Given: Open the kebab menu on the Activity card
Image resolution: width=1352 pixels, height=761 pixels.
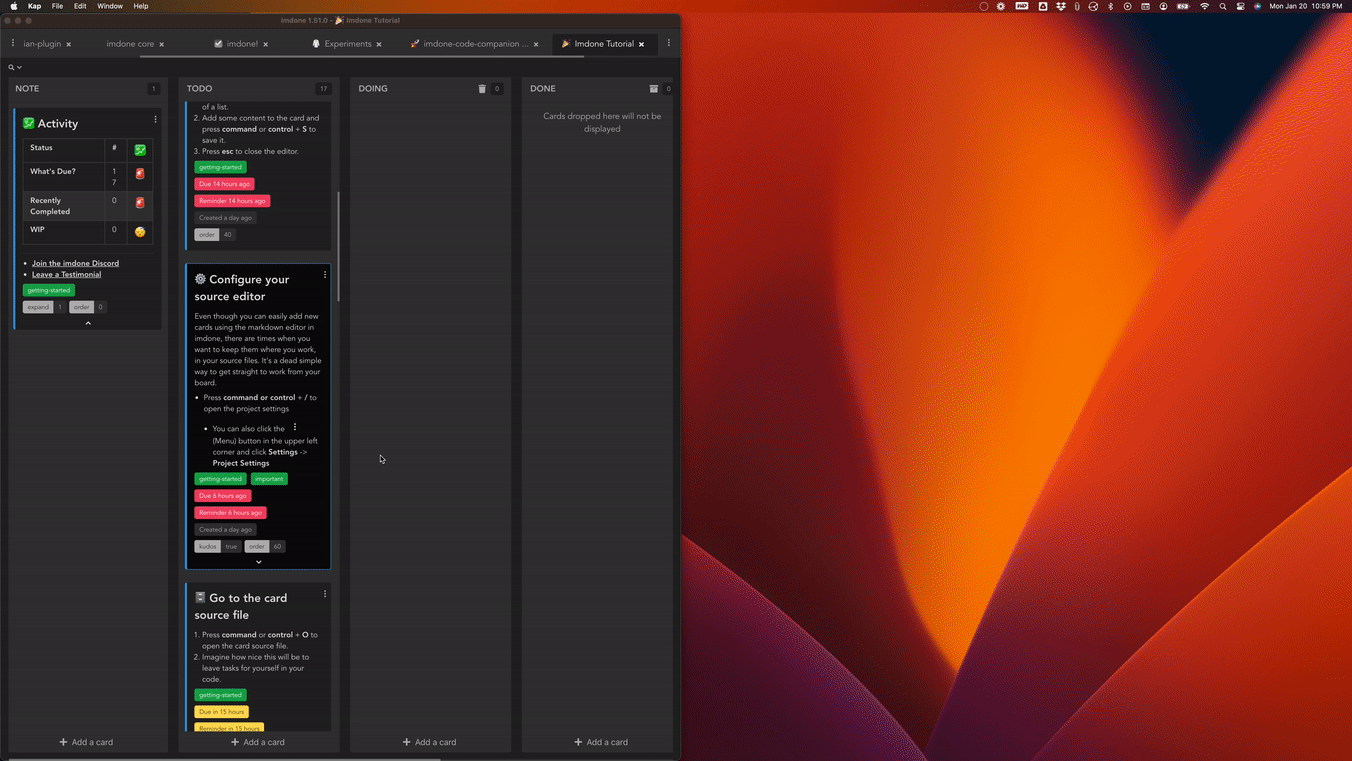Looking at the screenshot, I should (155, 119).
